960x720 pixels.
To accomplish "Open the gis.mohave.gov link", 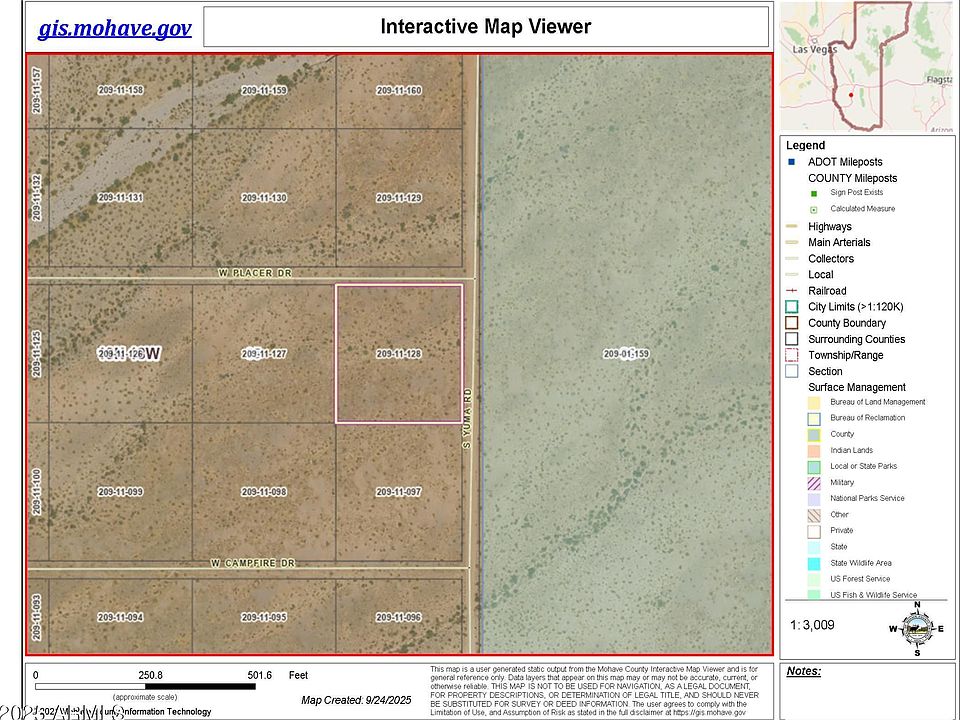I will coord(113,27).
